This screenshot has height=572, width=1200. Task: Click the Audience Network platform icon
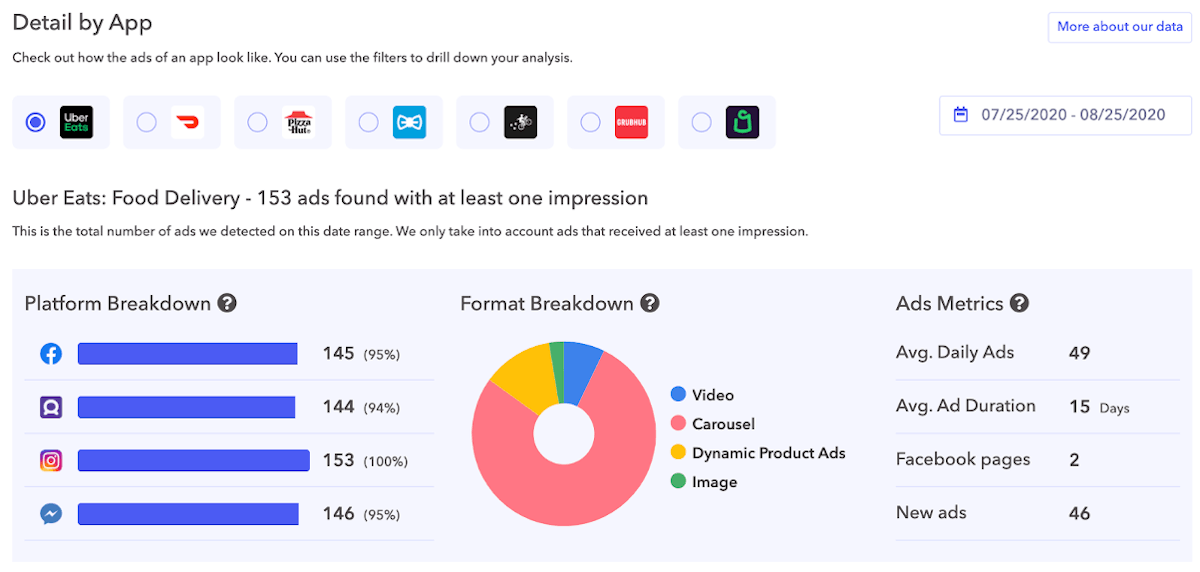point(51,407)
